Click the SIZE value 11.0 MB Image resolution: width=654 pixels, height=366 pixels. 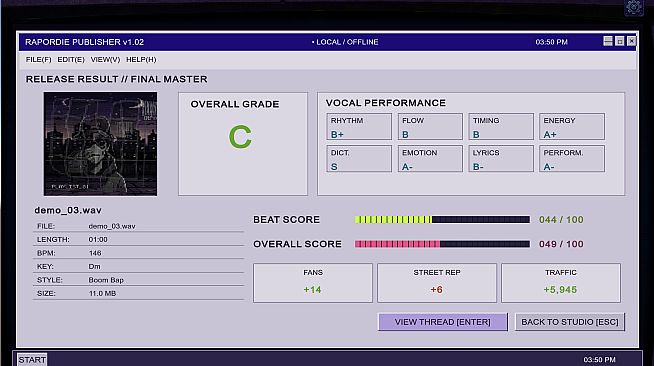[x=102, y=293]
